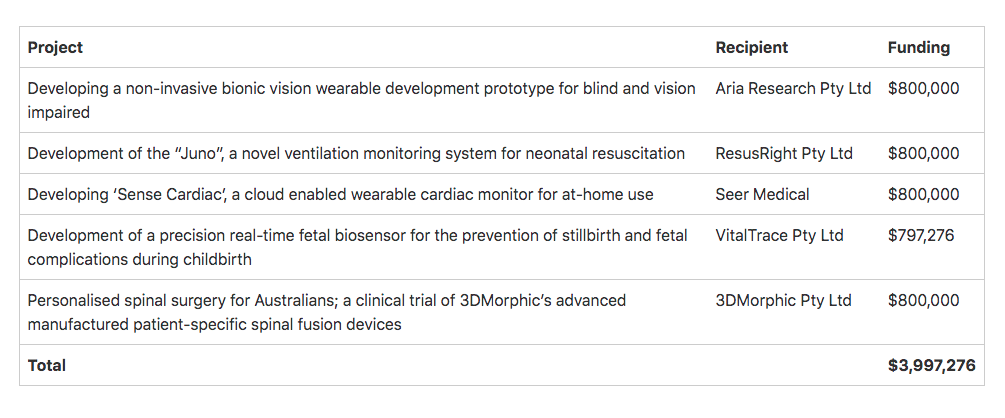1005x418 pixels.
Task: Click the $800,000 amount for Seer Medical
Action: (924, 194)
